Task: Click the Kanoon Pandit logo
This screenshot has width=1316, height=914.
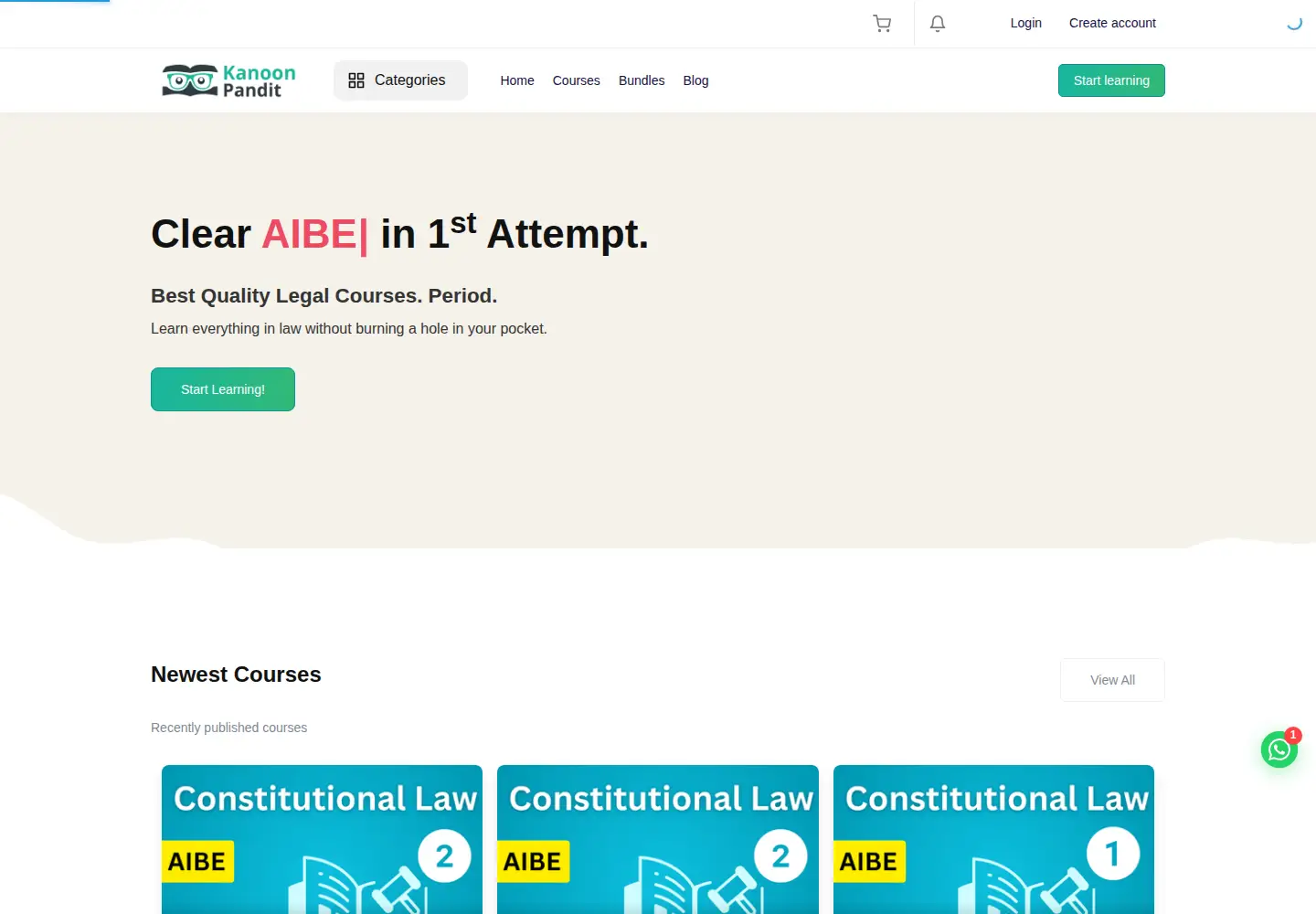Action: (x=228, y=80)
